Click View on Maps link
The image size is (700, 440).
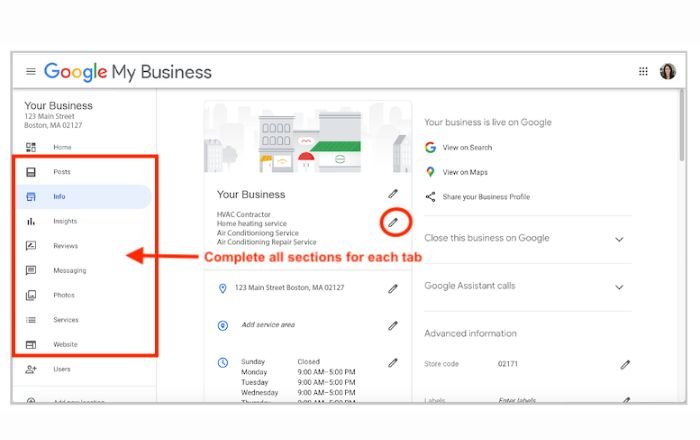[x=465, y=172]
